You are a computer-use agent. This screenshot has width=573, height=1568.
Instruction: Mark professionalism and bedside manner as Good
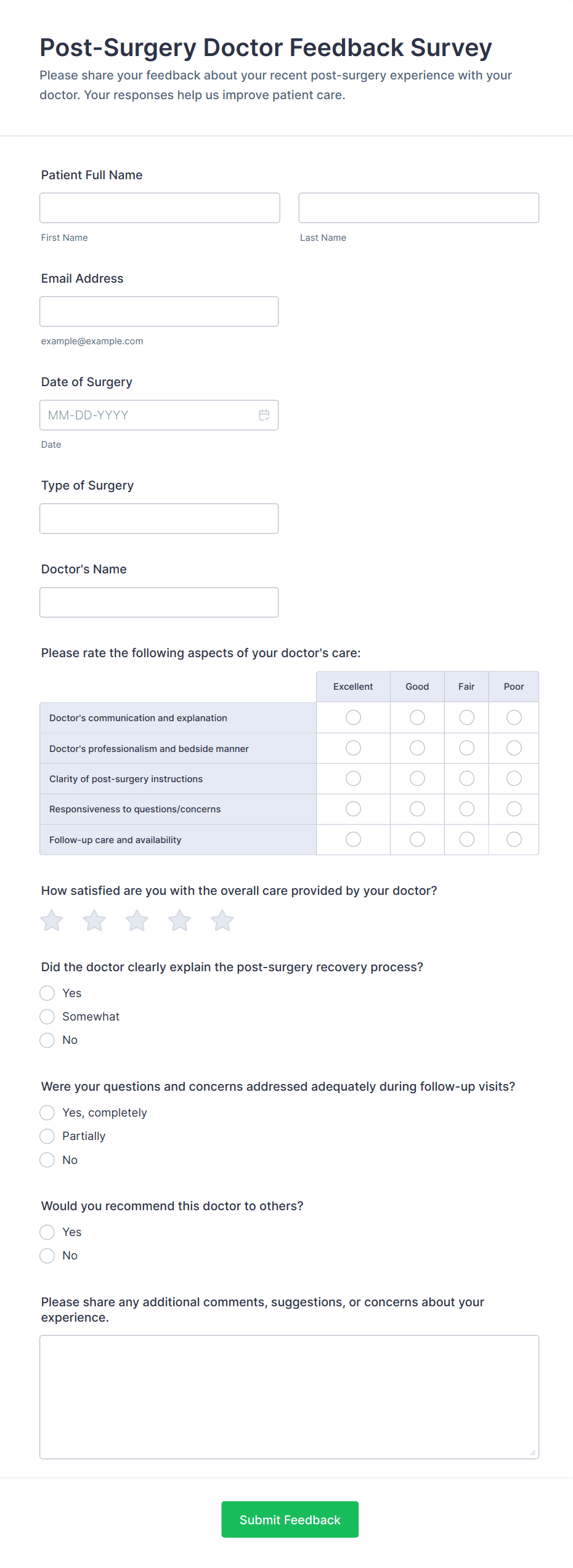coord(417,748)
